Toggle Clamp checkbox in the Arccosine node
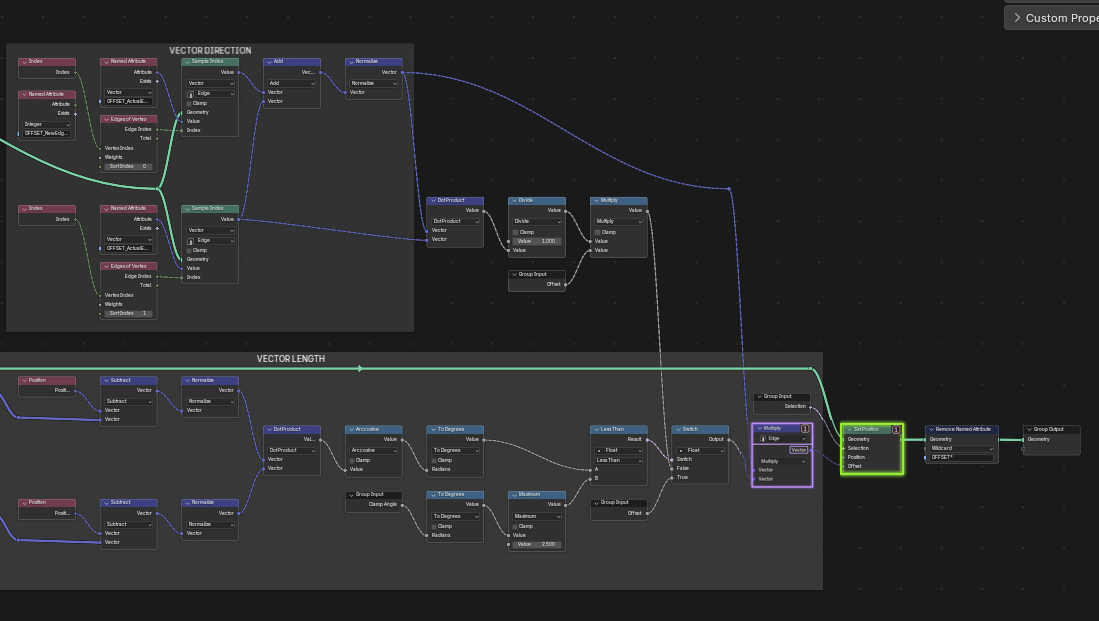Image resolution: width=1099 pixels, height=621 pixels. pos(352,460)
